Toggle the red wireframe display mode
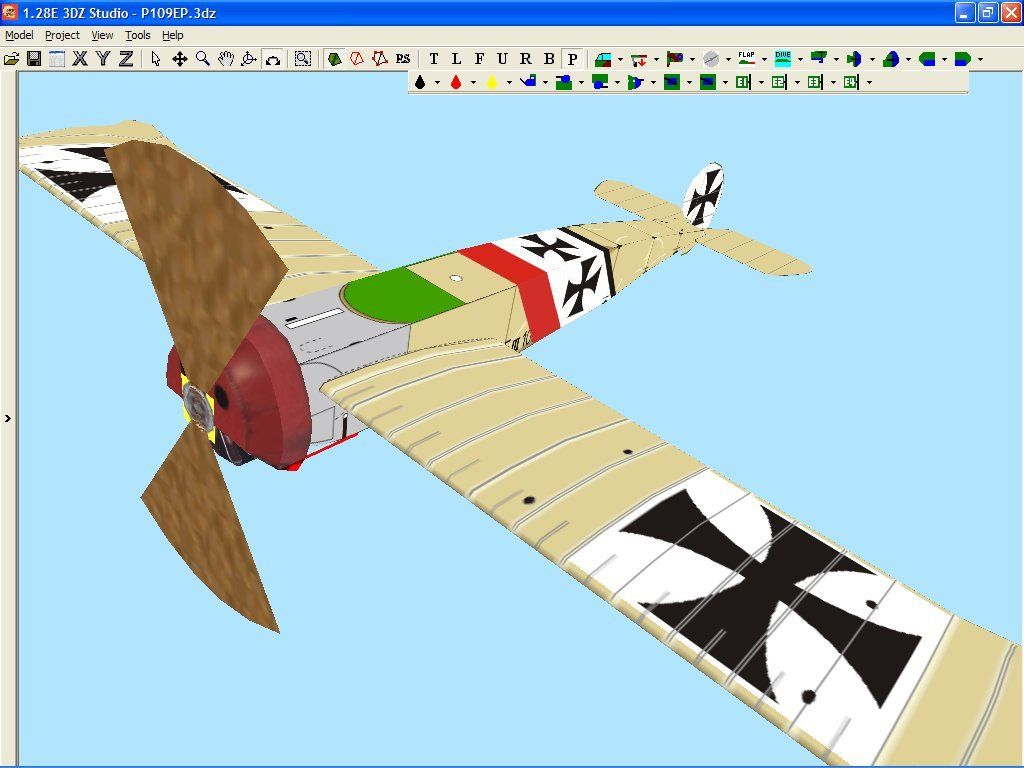Image resolution: width=1024 pixels, height=768 pixels. [357, 59]
